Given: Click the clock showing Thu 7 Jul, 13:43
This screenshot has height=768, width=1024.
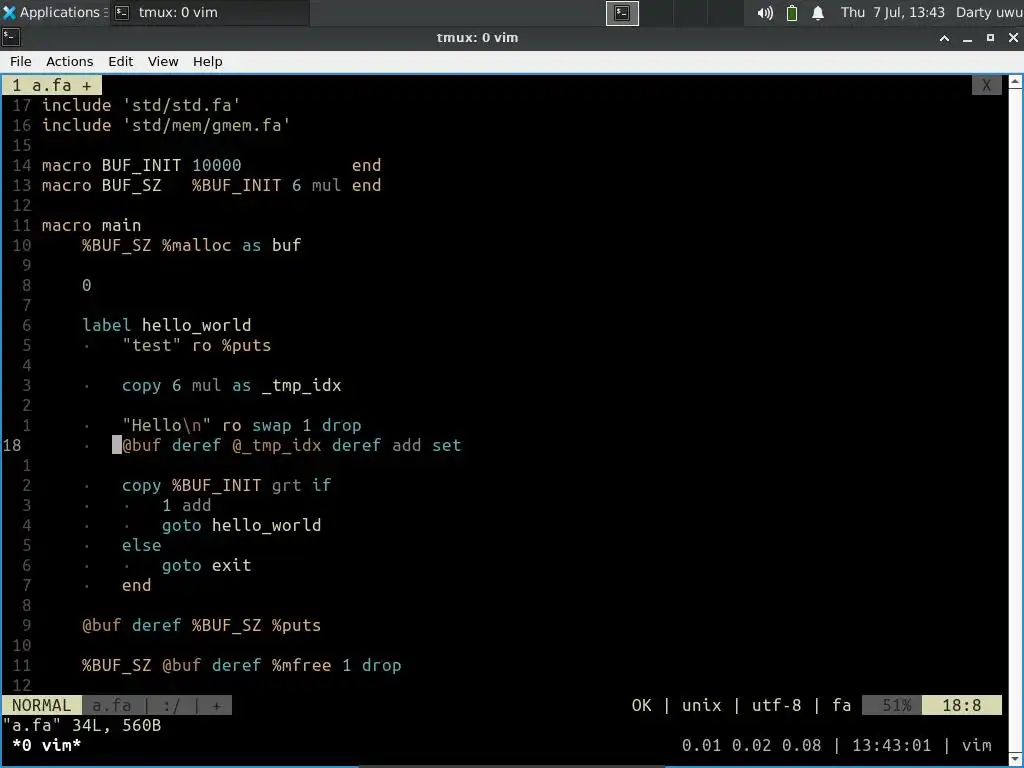Looking at the screenshot, I should click(892, 12).
